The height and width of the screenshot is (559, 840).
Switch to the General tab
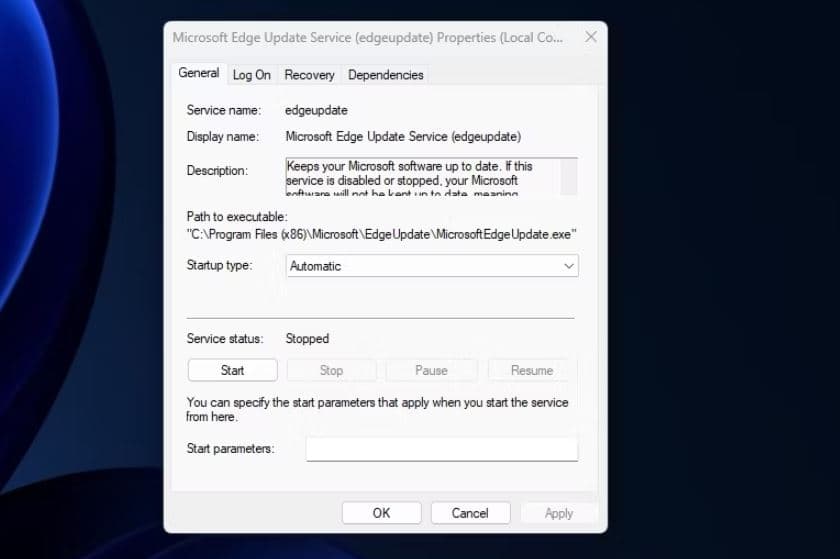pos(198,73)
